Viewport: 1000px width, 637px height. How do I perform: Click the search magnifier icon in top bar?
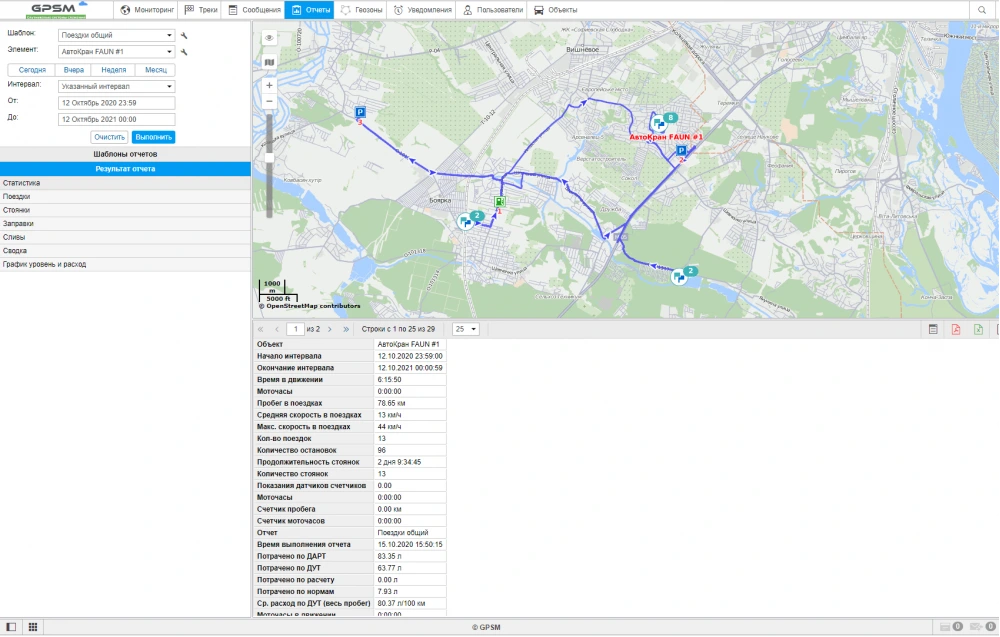982,10
